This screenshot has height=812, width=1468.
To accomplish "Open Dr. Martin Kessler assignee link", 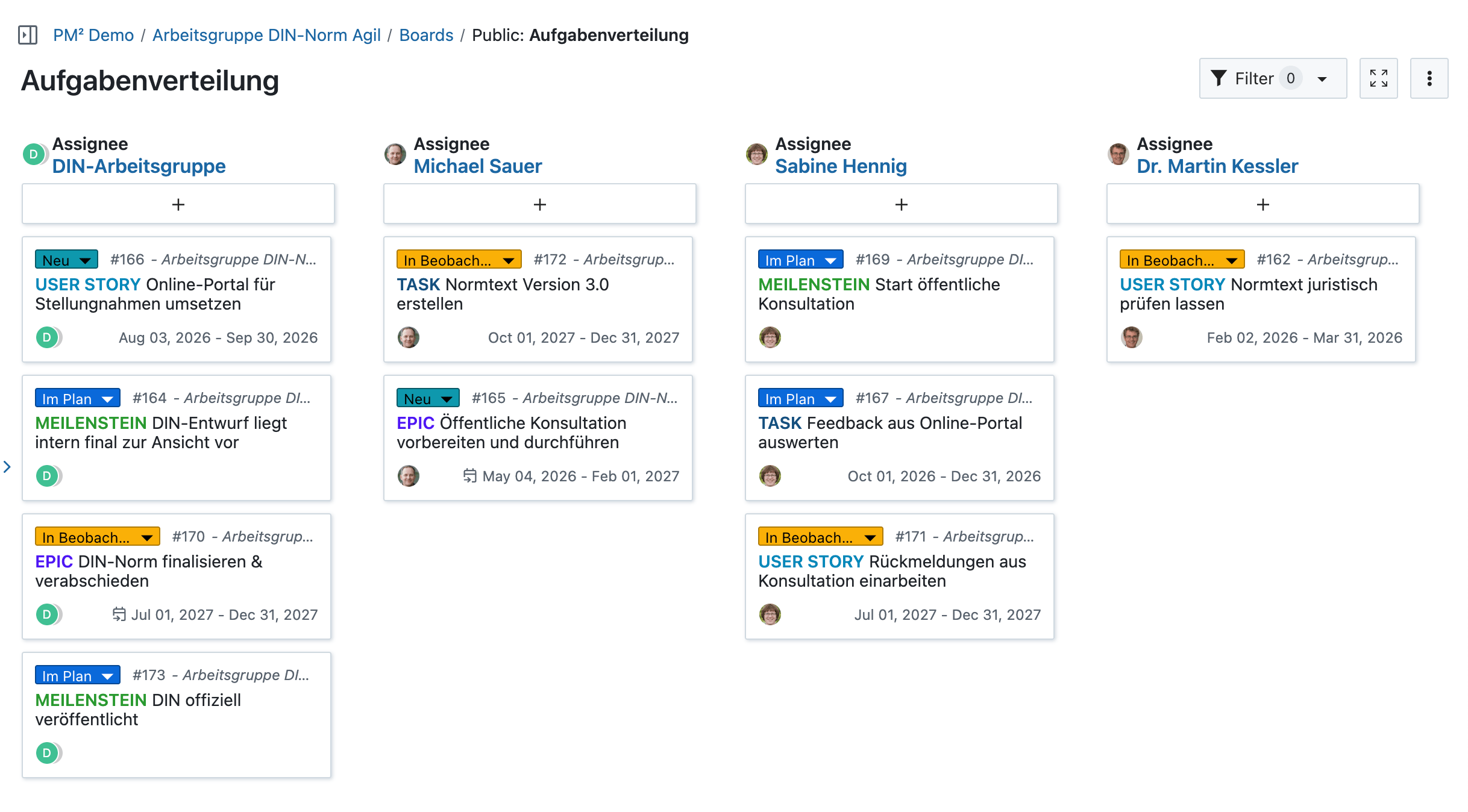I will tap(1217, 166).
